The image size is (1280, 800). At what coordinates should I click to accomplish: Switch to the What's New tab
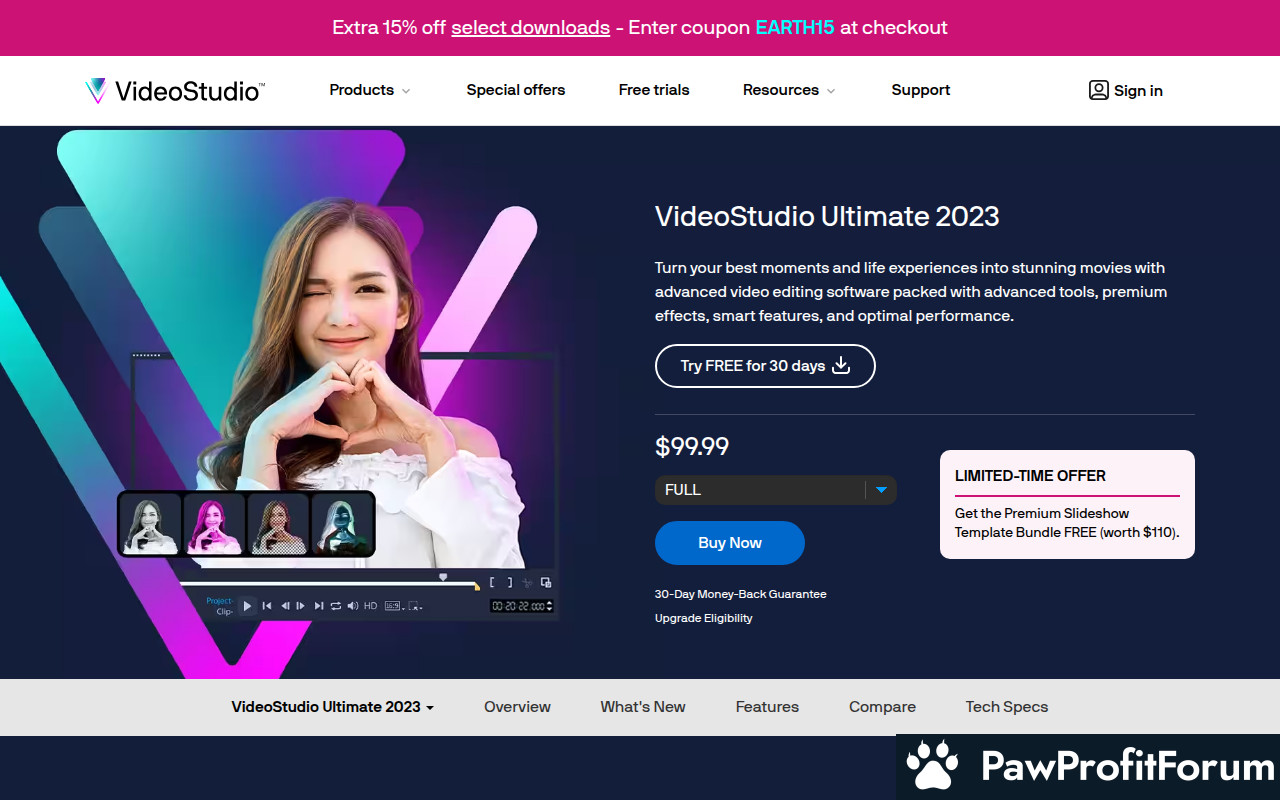[x=643, y=707]
